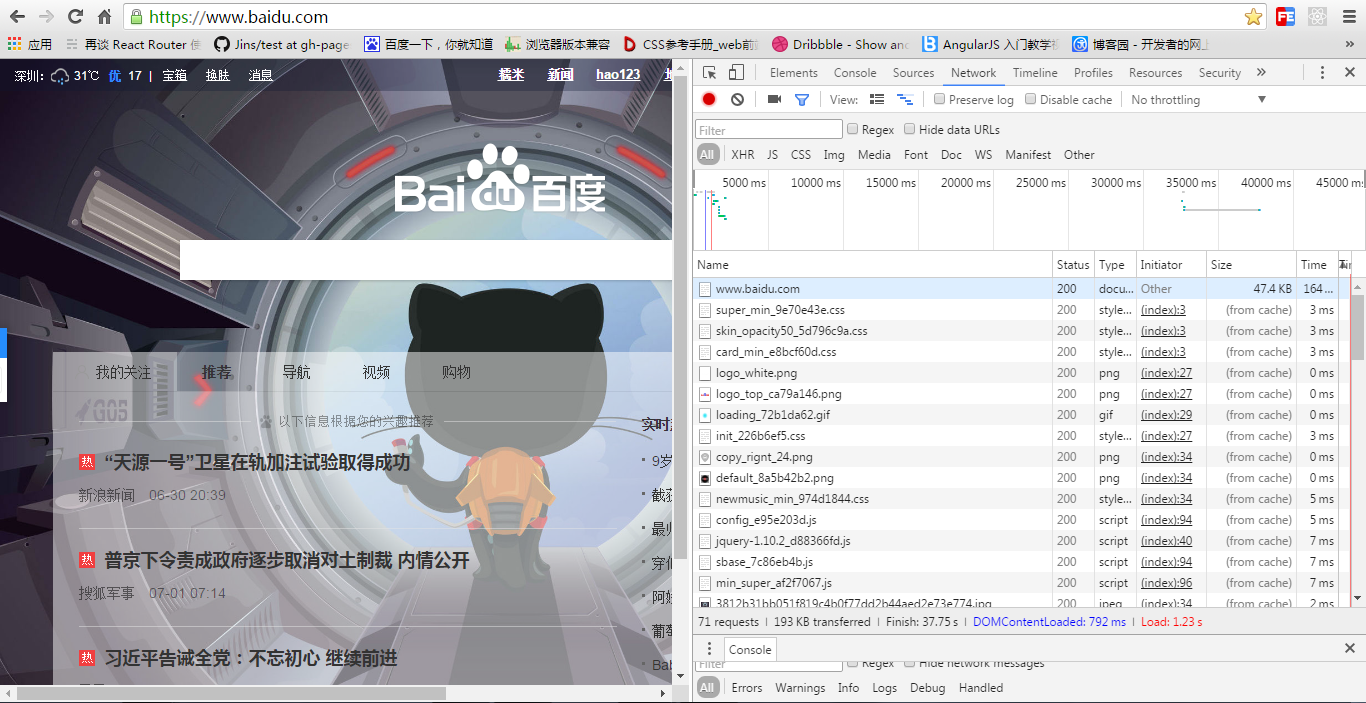Open the red FE extension icon
The image size is (1366, 703).
(x=1285, y=17)
